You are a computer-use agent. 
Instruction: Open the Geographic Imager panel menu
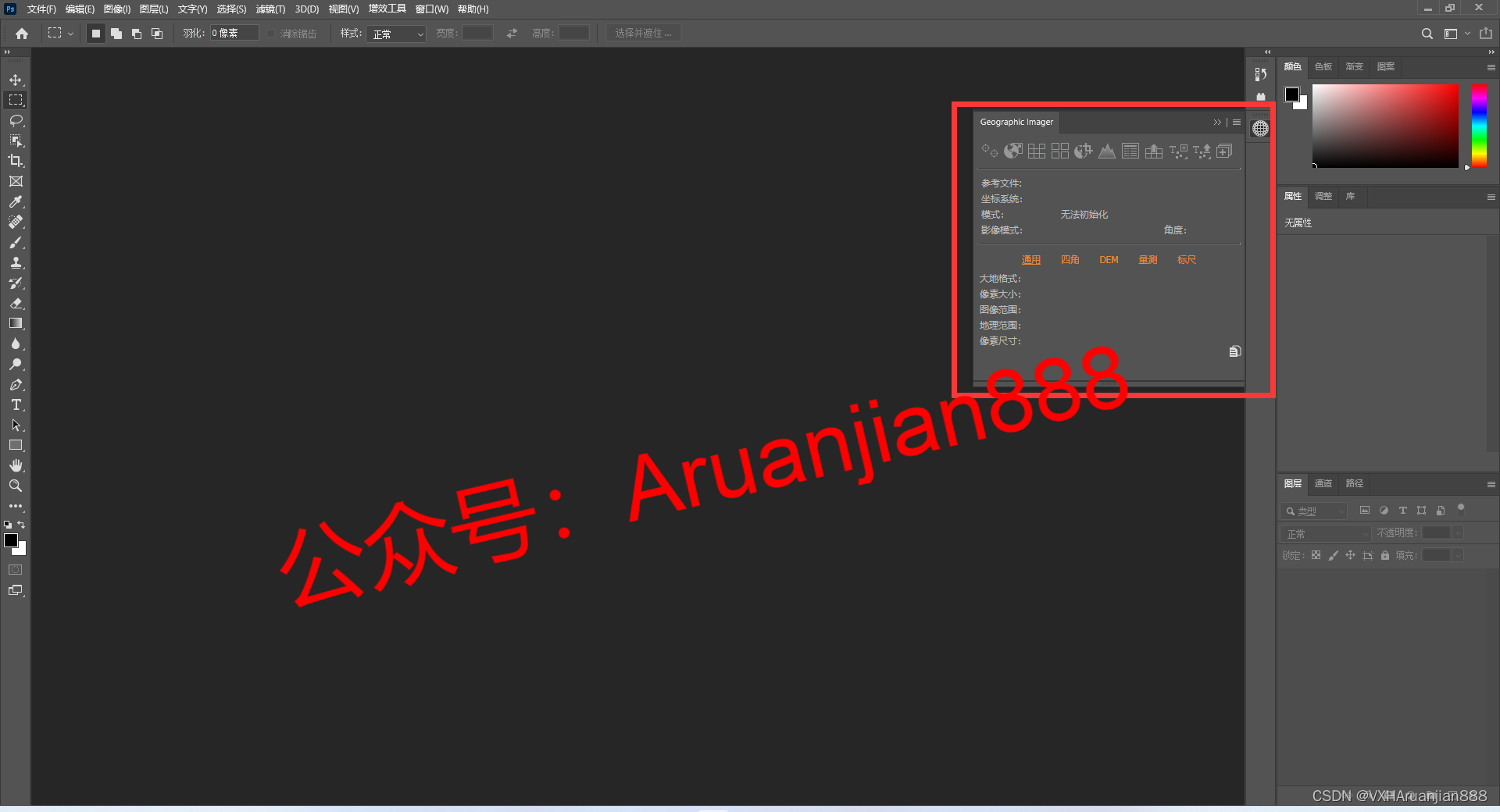click(x=1237, y=123)
